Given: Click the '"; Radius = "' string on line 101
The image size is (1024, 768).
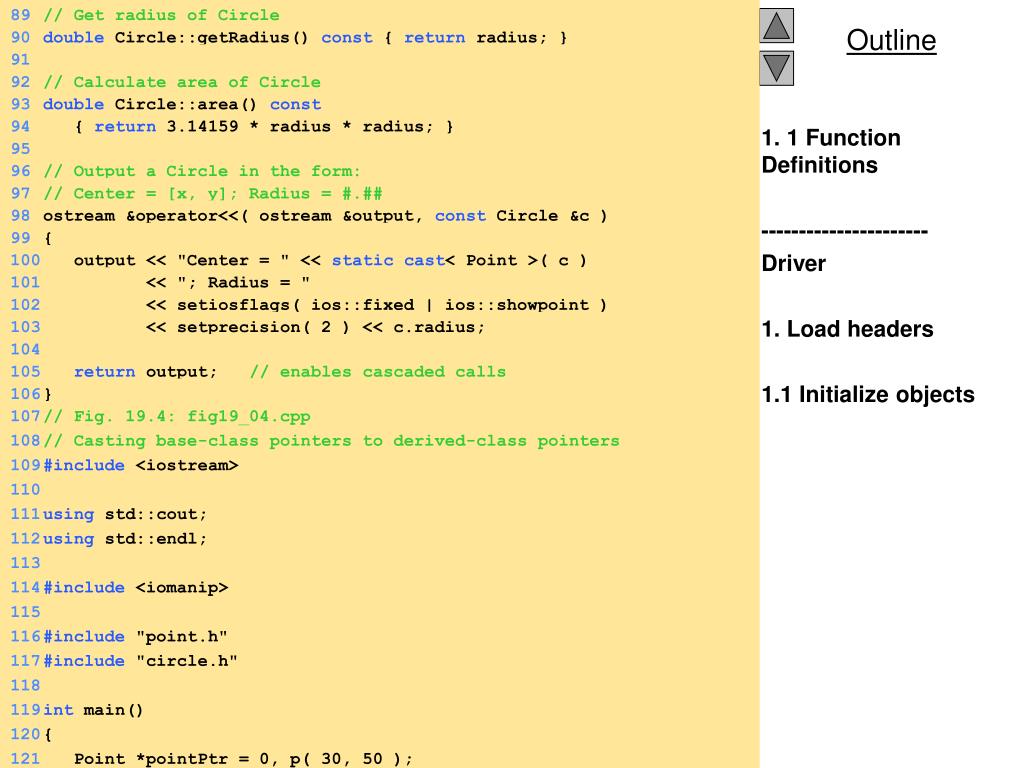Looking at the screenshot, I should click(x=244, y=283).
